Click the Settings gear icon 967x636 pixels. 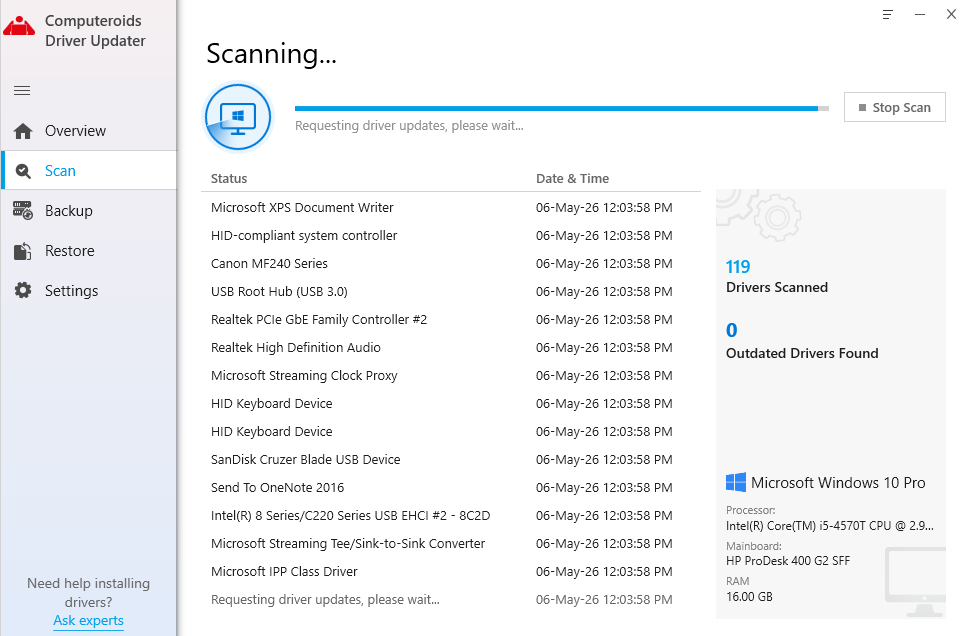pyautogui.click(x=23, y=291)
